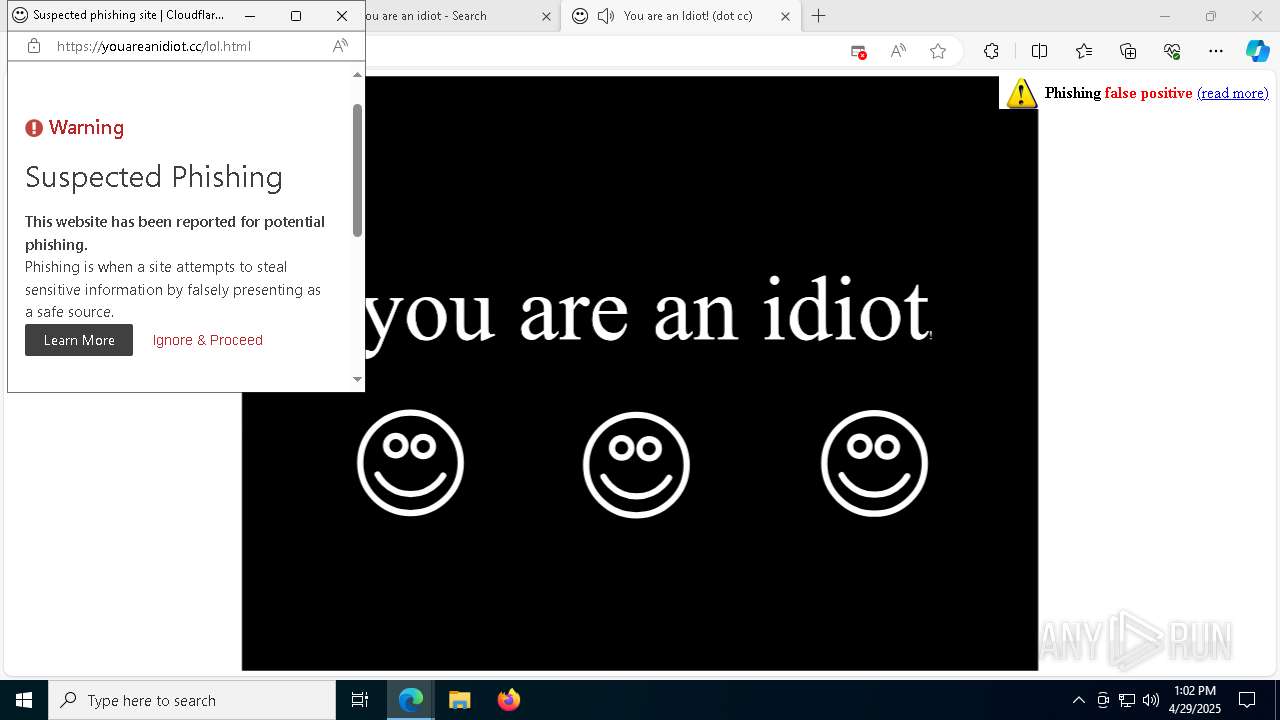Open a new tab with plus button

pyautogui.click(x=819, y=16)
